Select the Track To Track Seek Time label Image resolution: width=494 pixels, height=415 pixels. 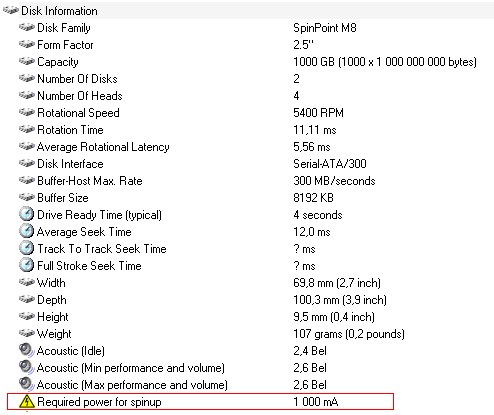[x=102, y=249]
